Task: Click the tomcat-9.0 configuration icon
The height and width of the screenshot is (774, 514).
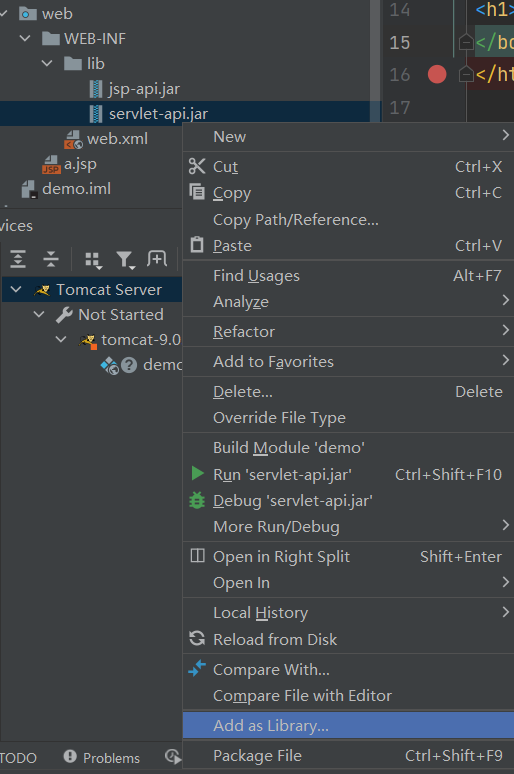Action: 87,341
